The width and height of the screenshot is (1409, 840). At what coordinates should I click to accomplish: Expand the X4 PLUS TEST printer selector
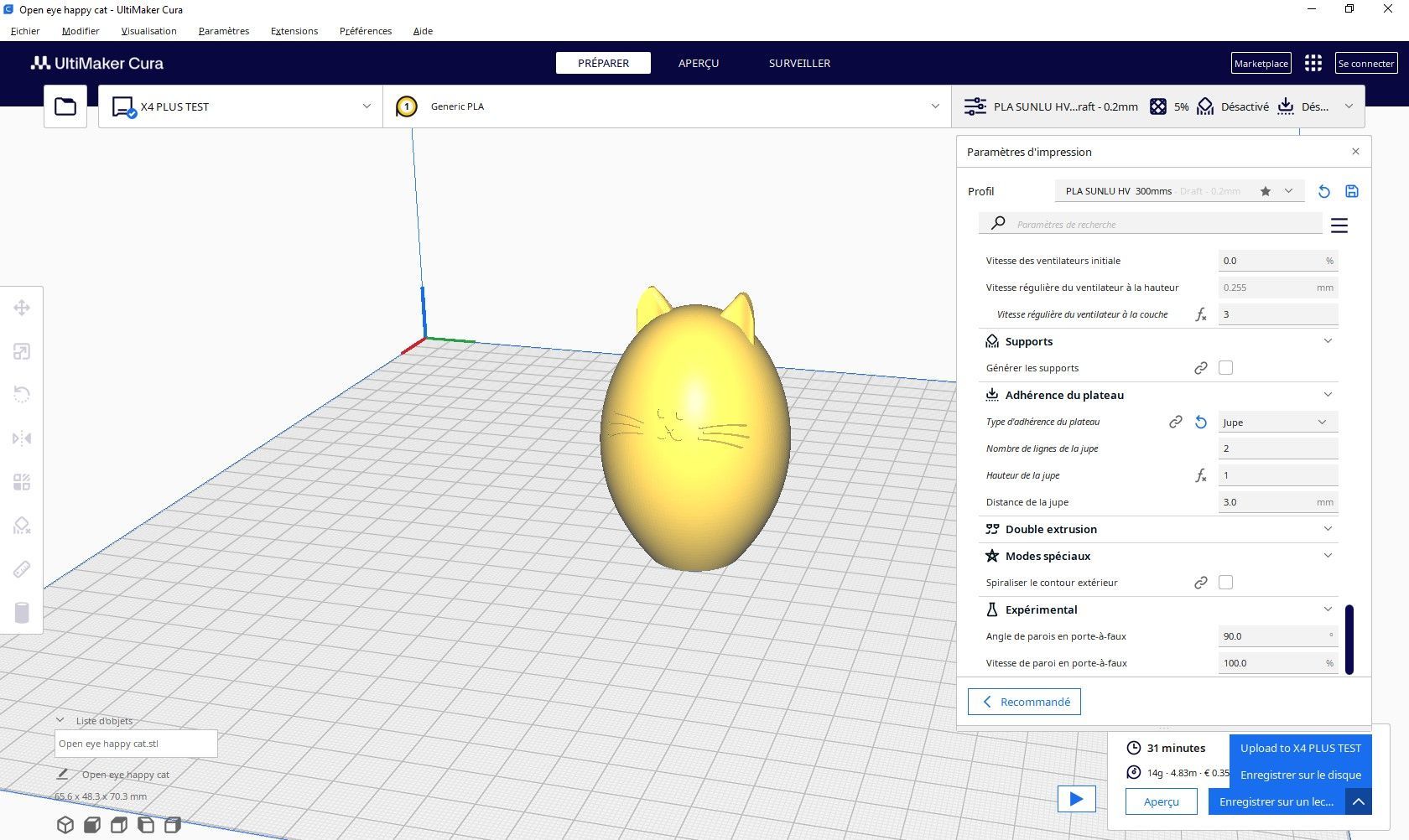pyautogui.click(x=241, y=106)
